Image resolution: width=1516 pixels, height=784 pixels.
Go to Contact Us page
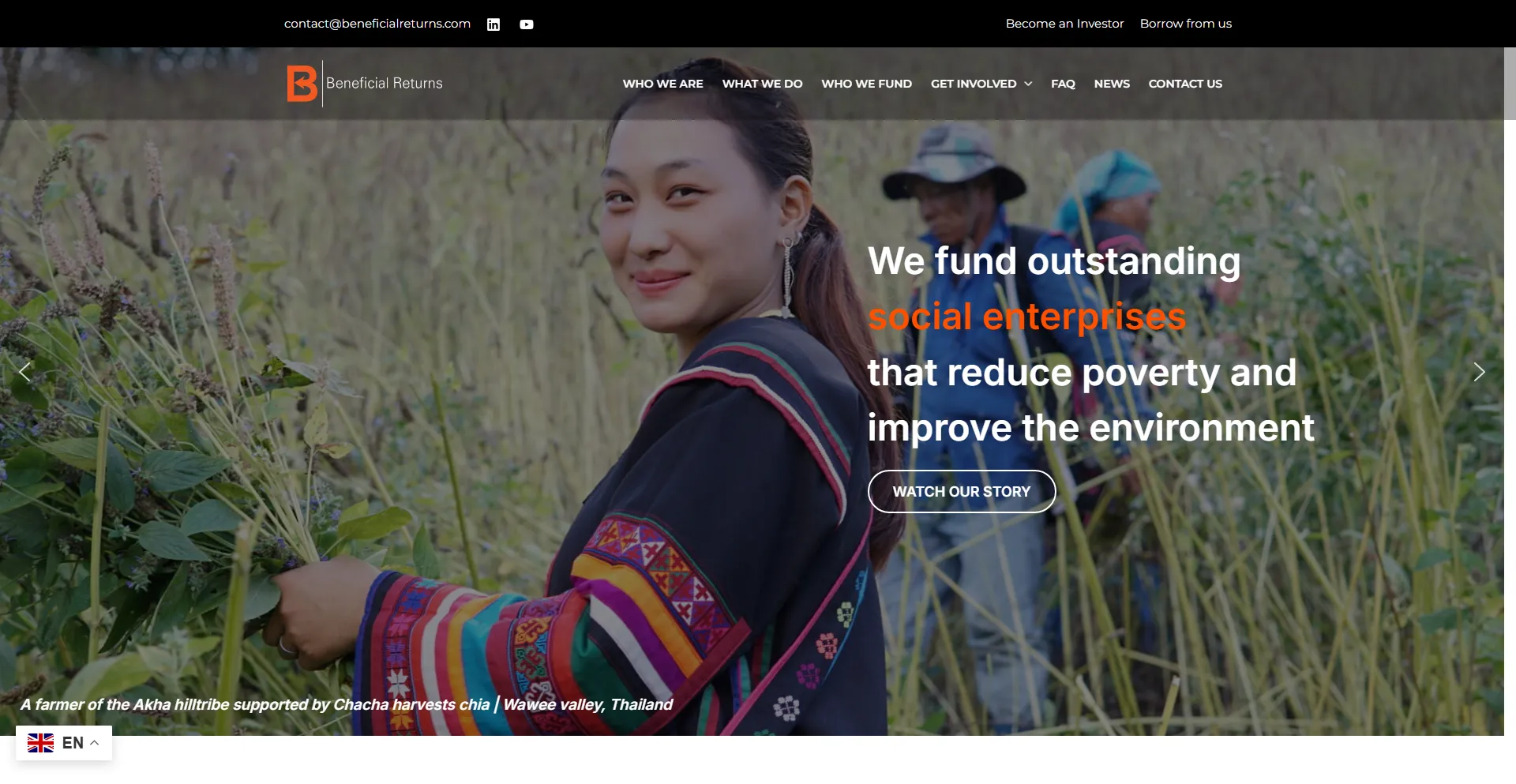point(1185,84)
